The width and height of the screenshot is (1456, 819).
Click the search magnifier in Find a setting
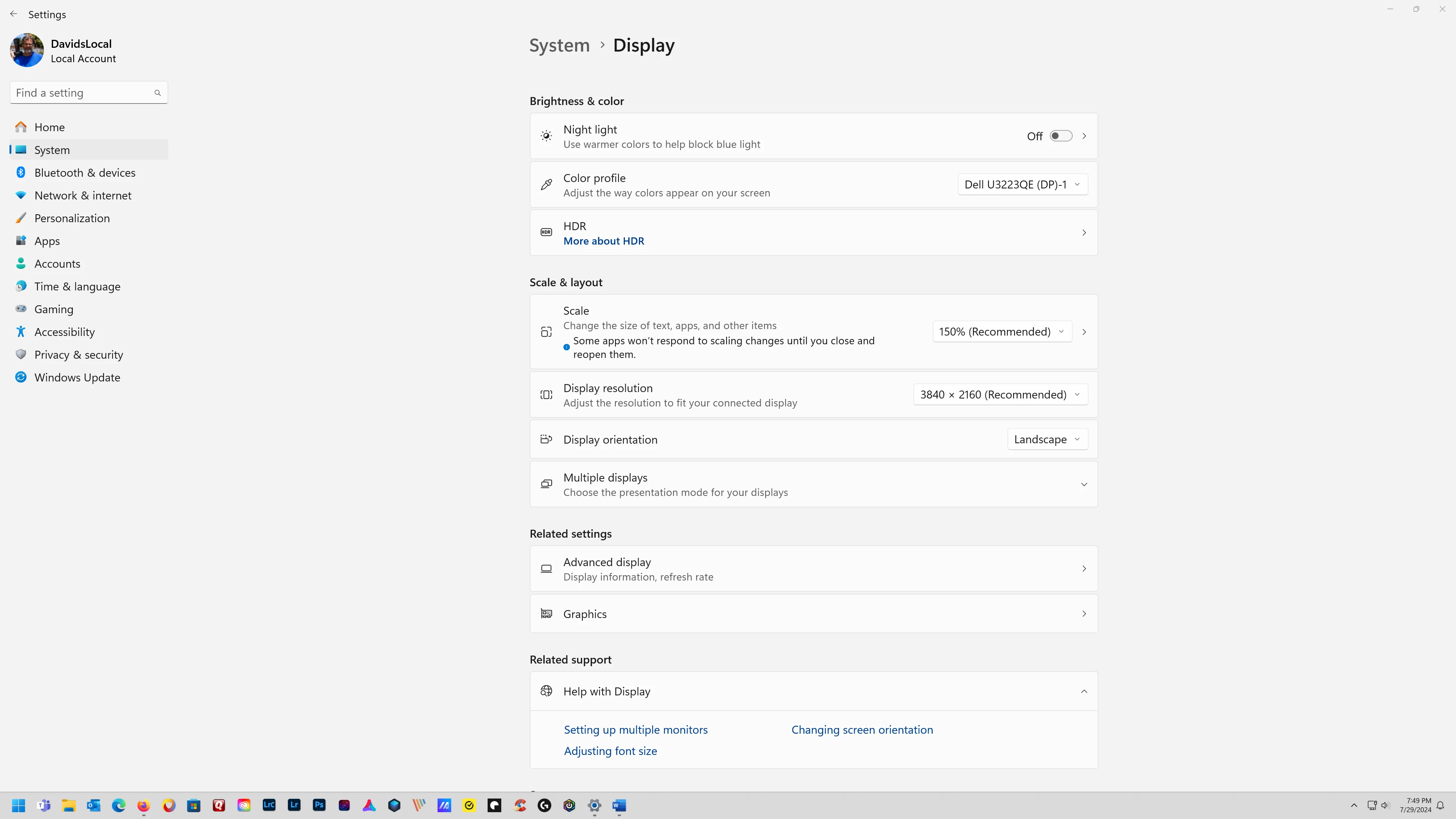point(158,93)
